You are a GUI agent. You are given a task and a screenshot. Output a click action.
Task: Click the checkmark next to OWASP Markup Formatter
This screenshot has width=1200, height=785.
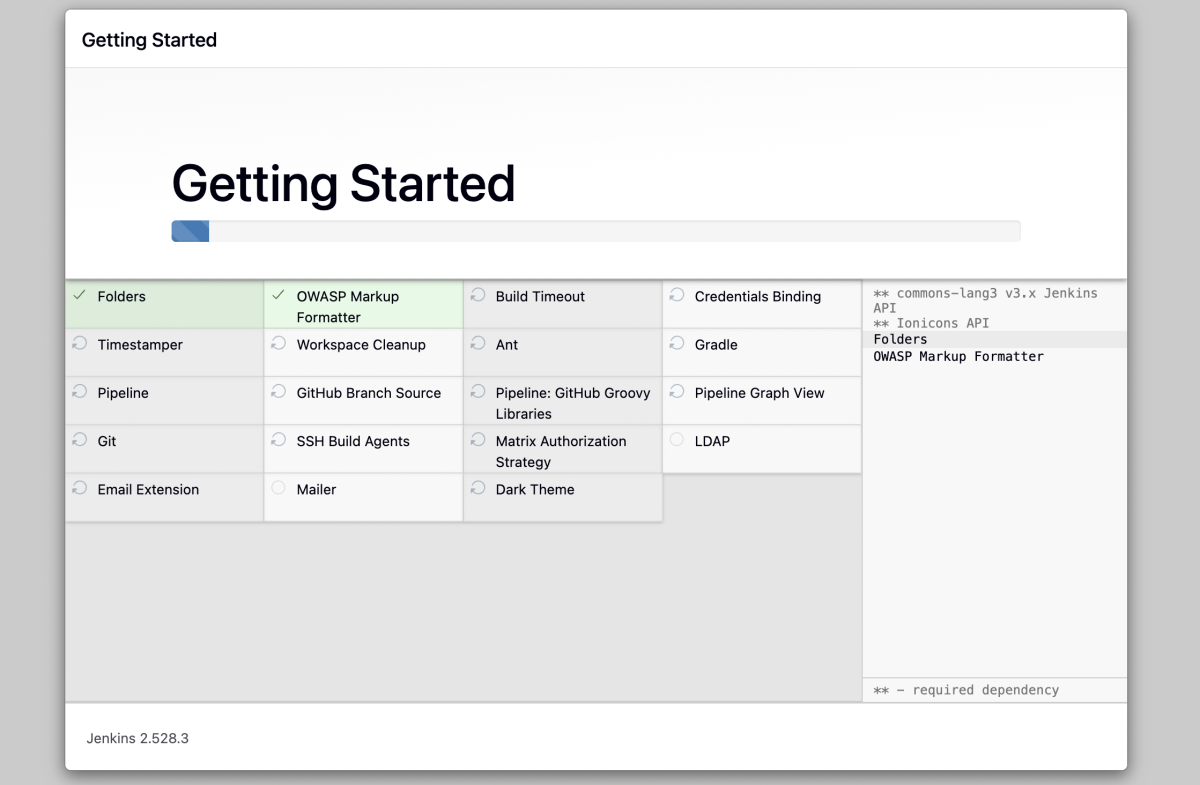(278, 296)
